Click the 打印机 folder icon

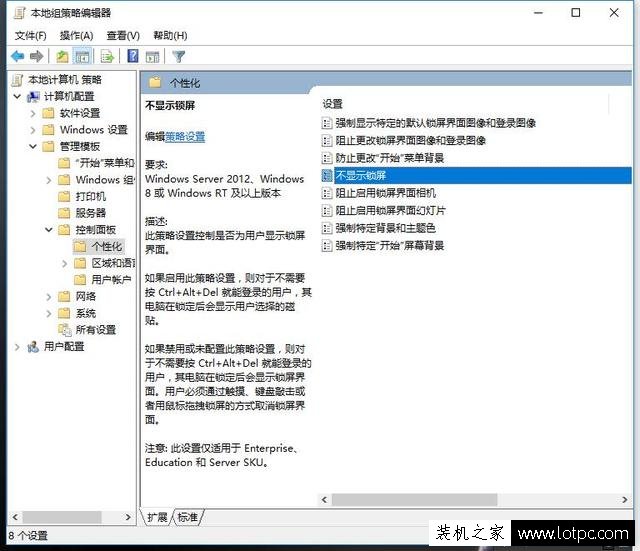coord(64,196)
